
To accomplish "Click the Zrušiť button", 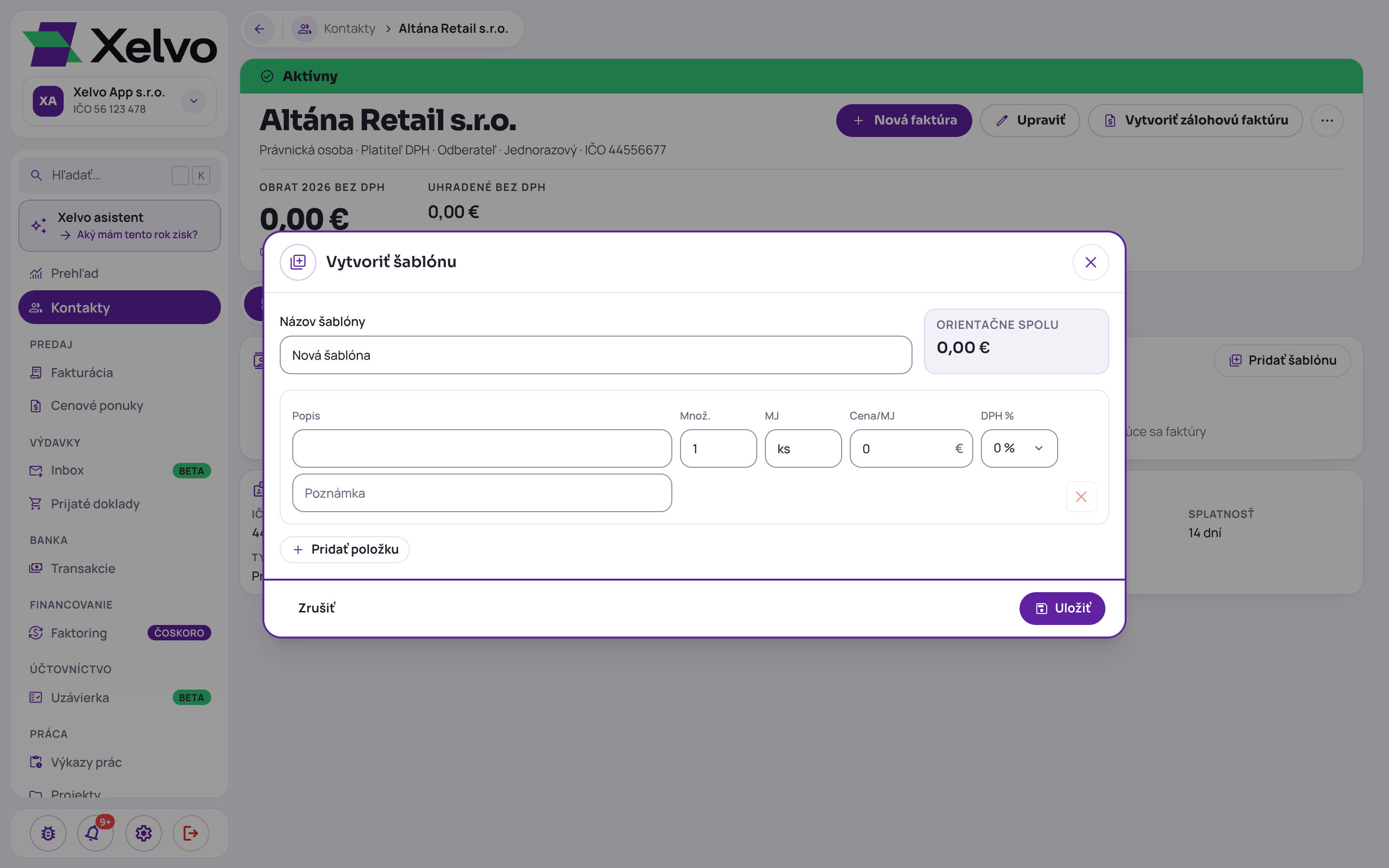I will click(x=317, y=608).
